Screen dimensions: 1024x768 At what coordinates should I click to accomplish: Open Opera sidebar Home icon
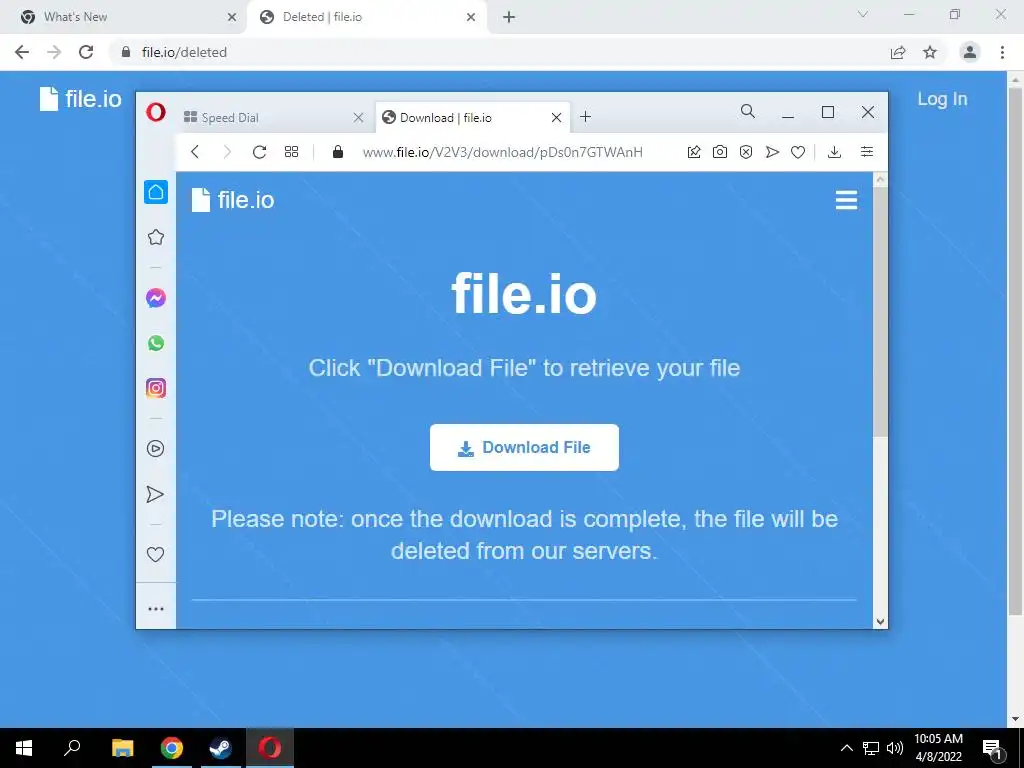pos(155,192)
